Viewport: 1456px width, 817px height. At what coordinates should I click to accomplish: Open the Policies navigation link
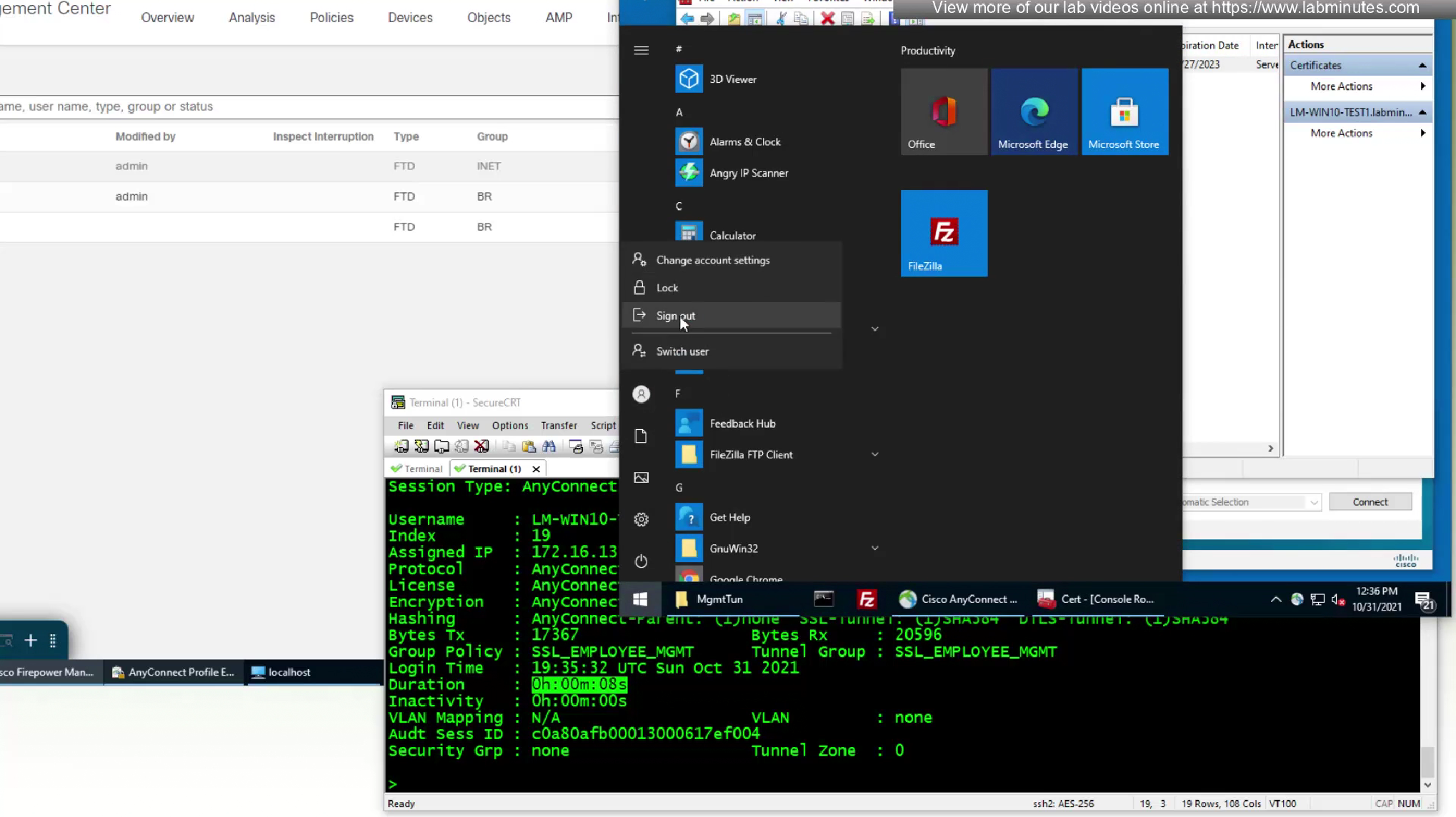point(331,17)
